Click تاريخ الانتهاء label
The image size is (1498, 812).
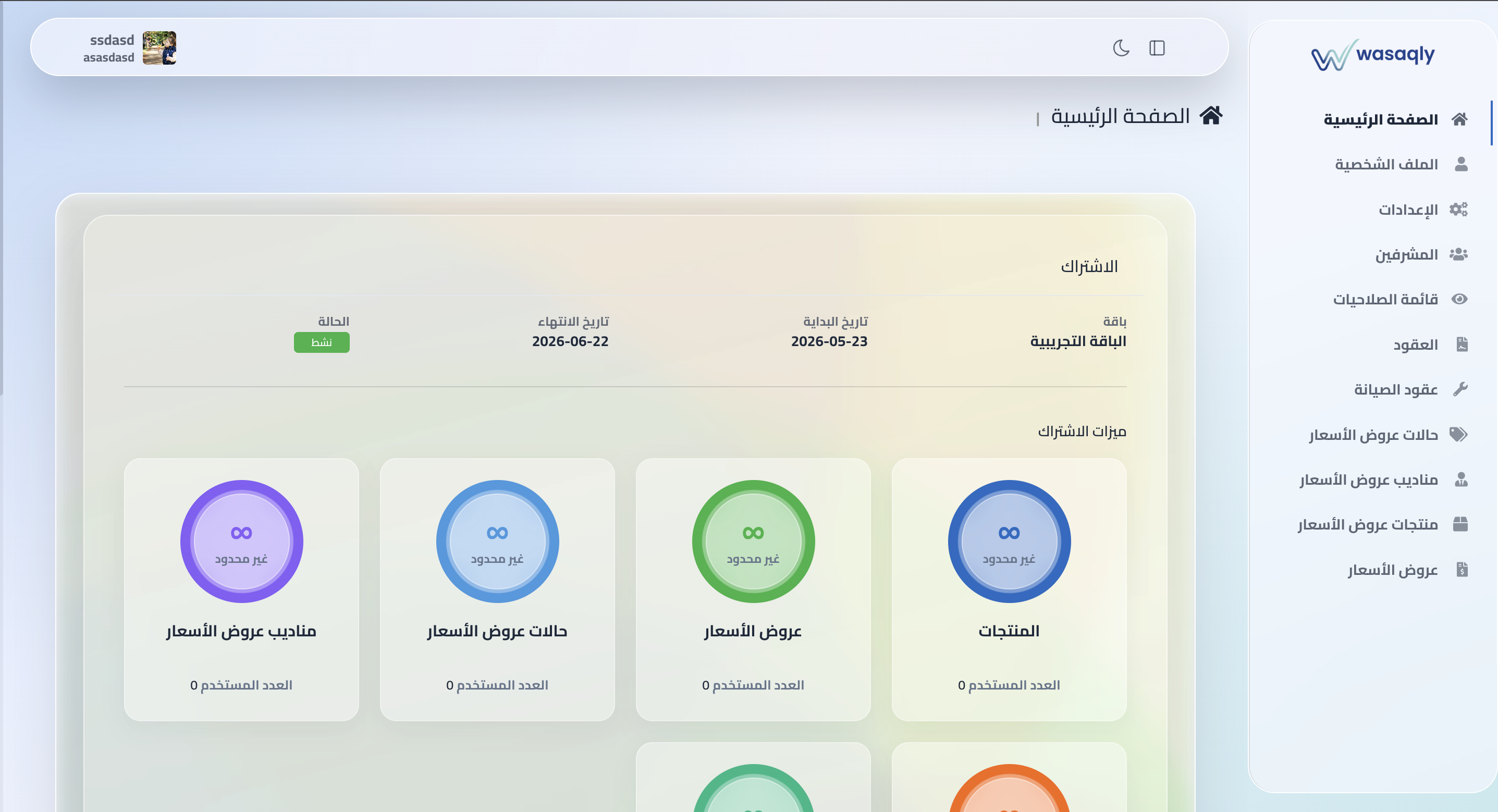(x=573, y=321)
